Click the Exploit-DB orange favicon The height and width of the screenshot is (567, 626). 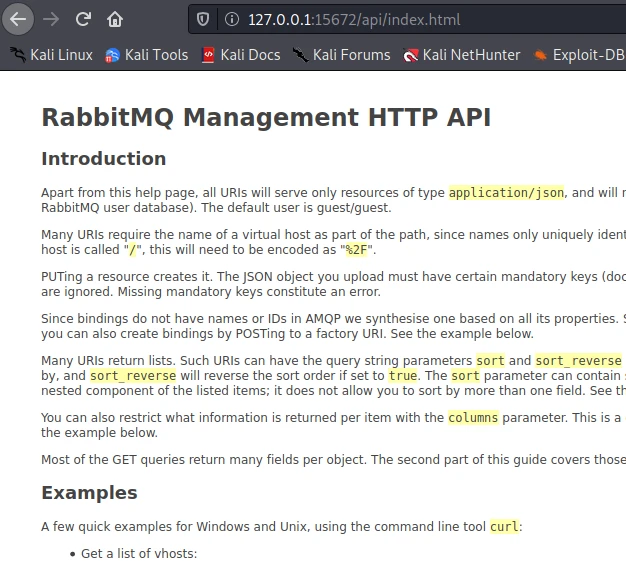pos(540,55)
